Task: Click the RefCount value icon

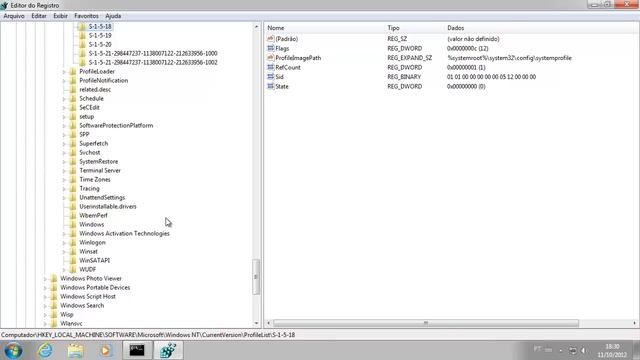Action: 270,67
